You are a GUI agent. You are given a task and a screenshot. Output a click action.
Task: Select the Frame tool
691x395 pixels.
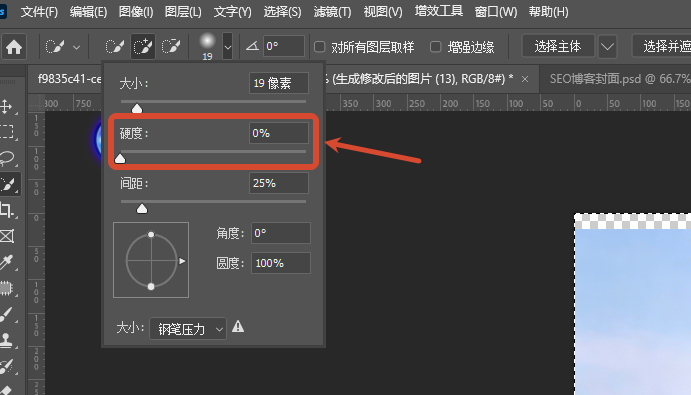coord(7,236)
